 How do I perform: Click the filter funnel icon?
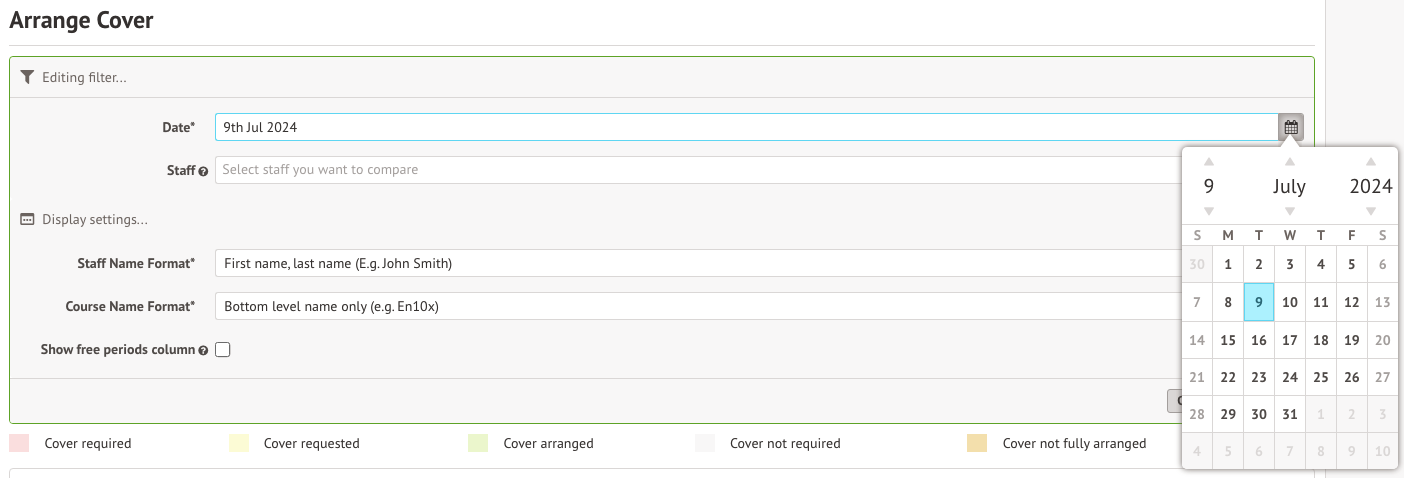coord(27,77)
